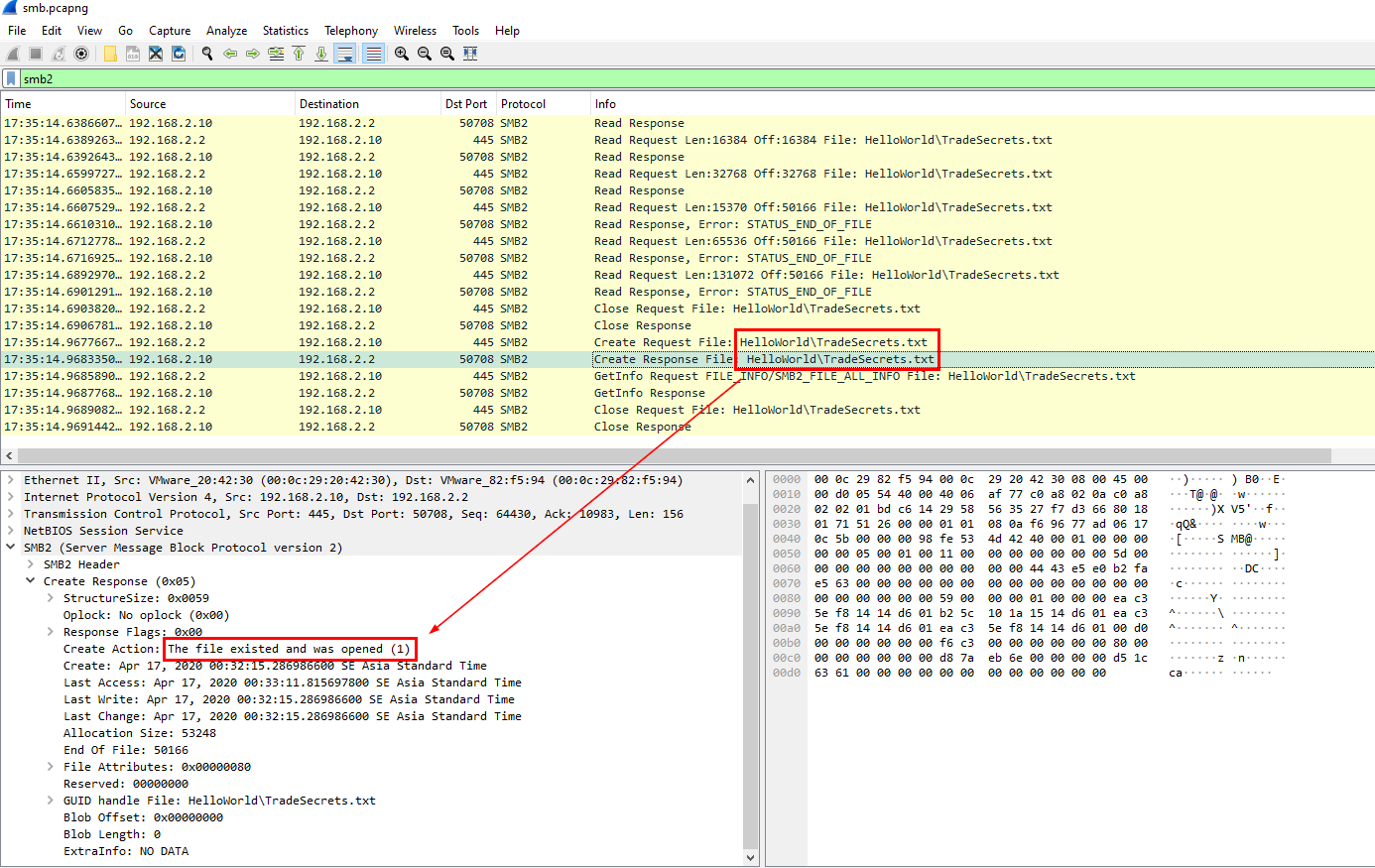Click the open capture file folder icon
This screenshot has width=1375, height=868.
pos(110,54)
